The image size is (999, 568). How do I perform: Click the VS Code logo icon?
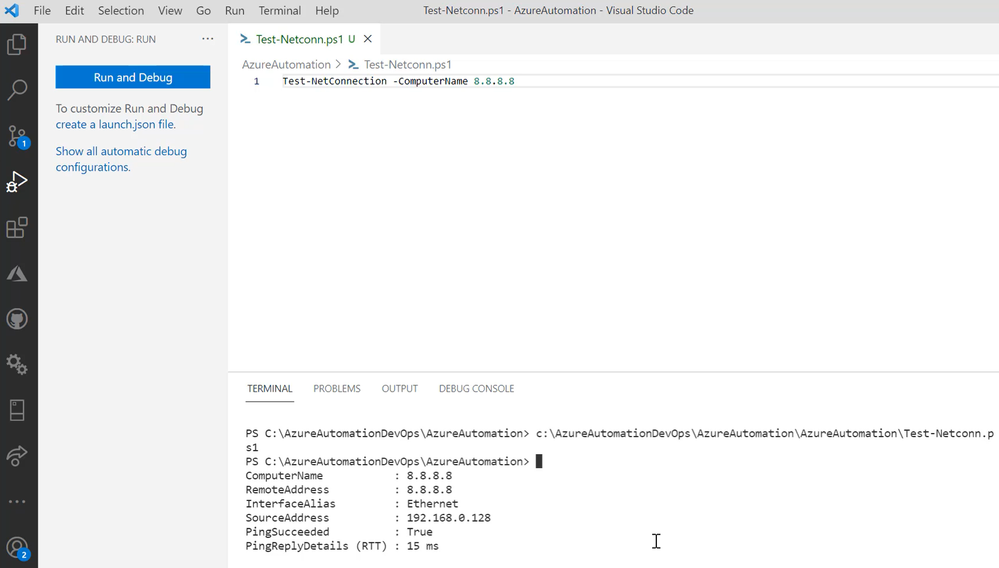(12, 10)
